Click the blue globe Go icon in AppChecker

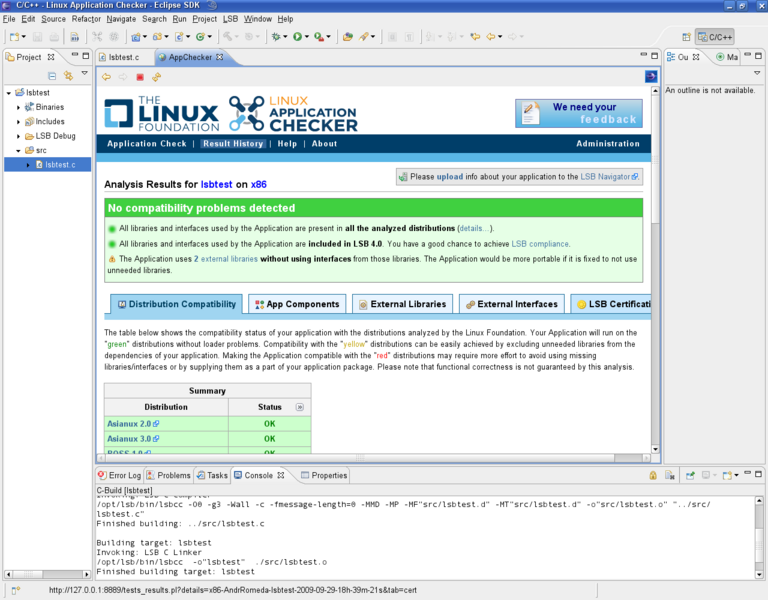pos(651,76)
